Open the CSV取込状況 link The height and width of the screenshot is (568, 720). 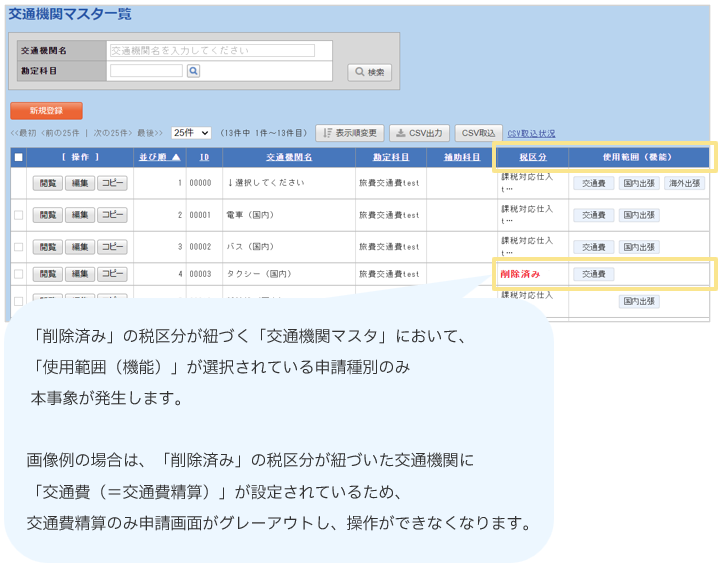click(x=531, y=134)
